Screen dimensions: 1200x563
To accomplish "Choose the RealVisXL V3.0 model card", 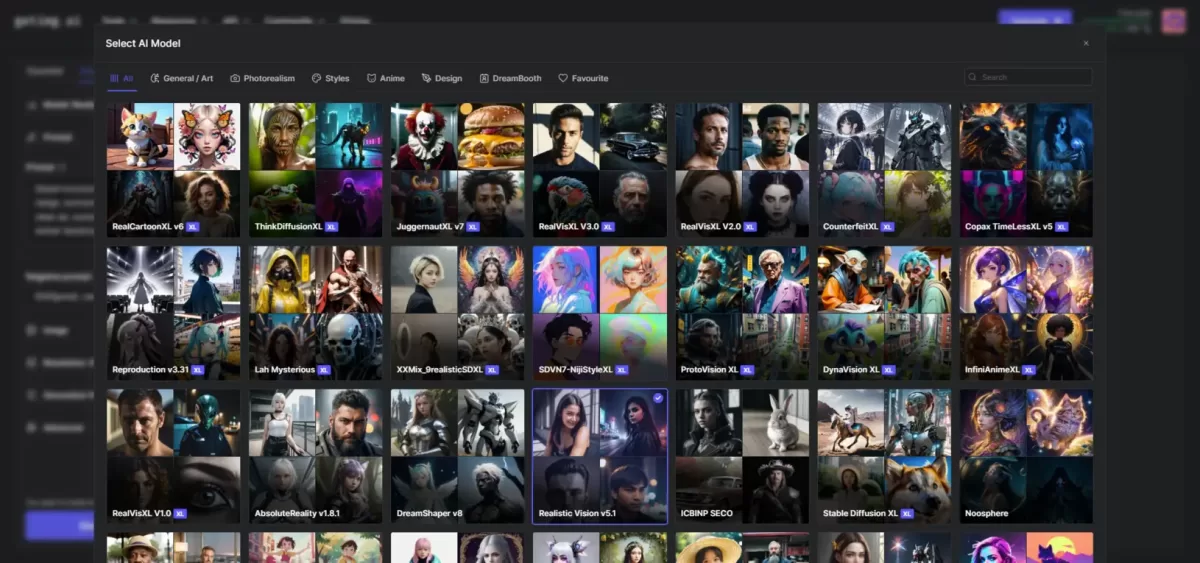I will click(600, 170).
